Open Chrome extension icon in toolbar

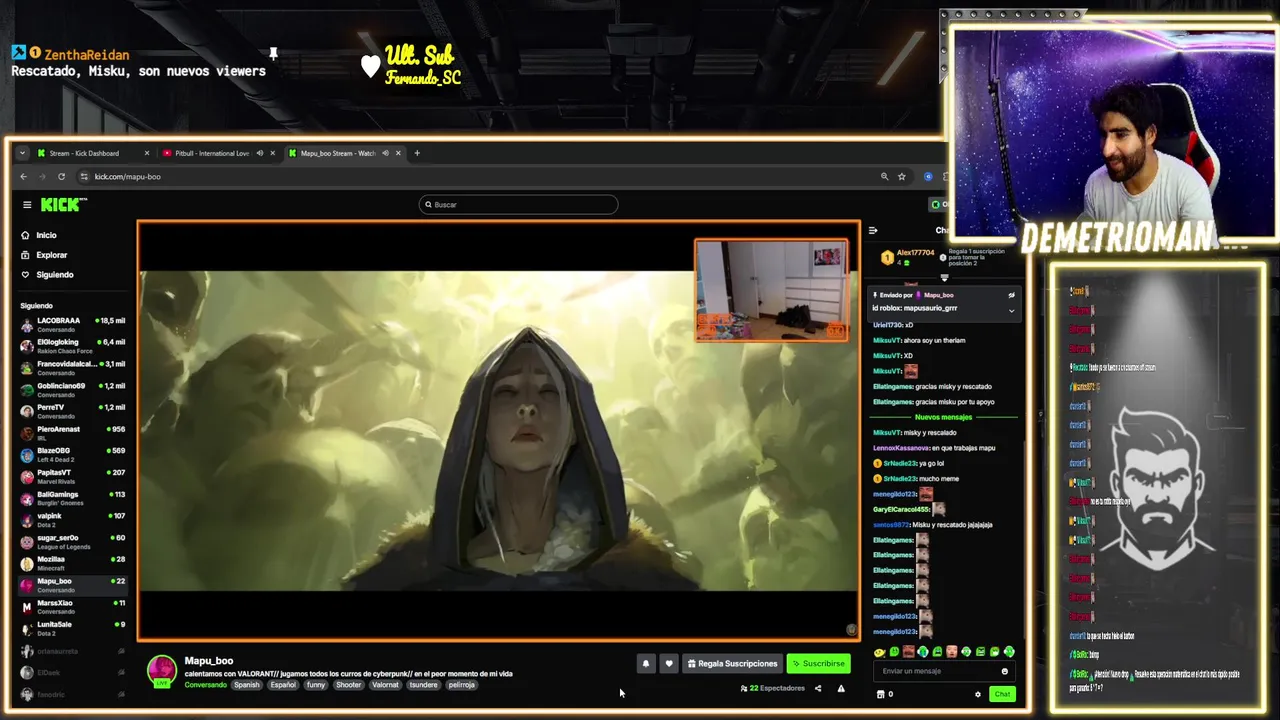(x=928, y=177)
